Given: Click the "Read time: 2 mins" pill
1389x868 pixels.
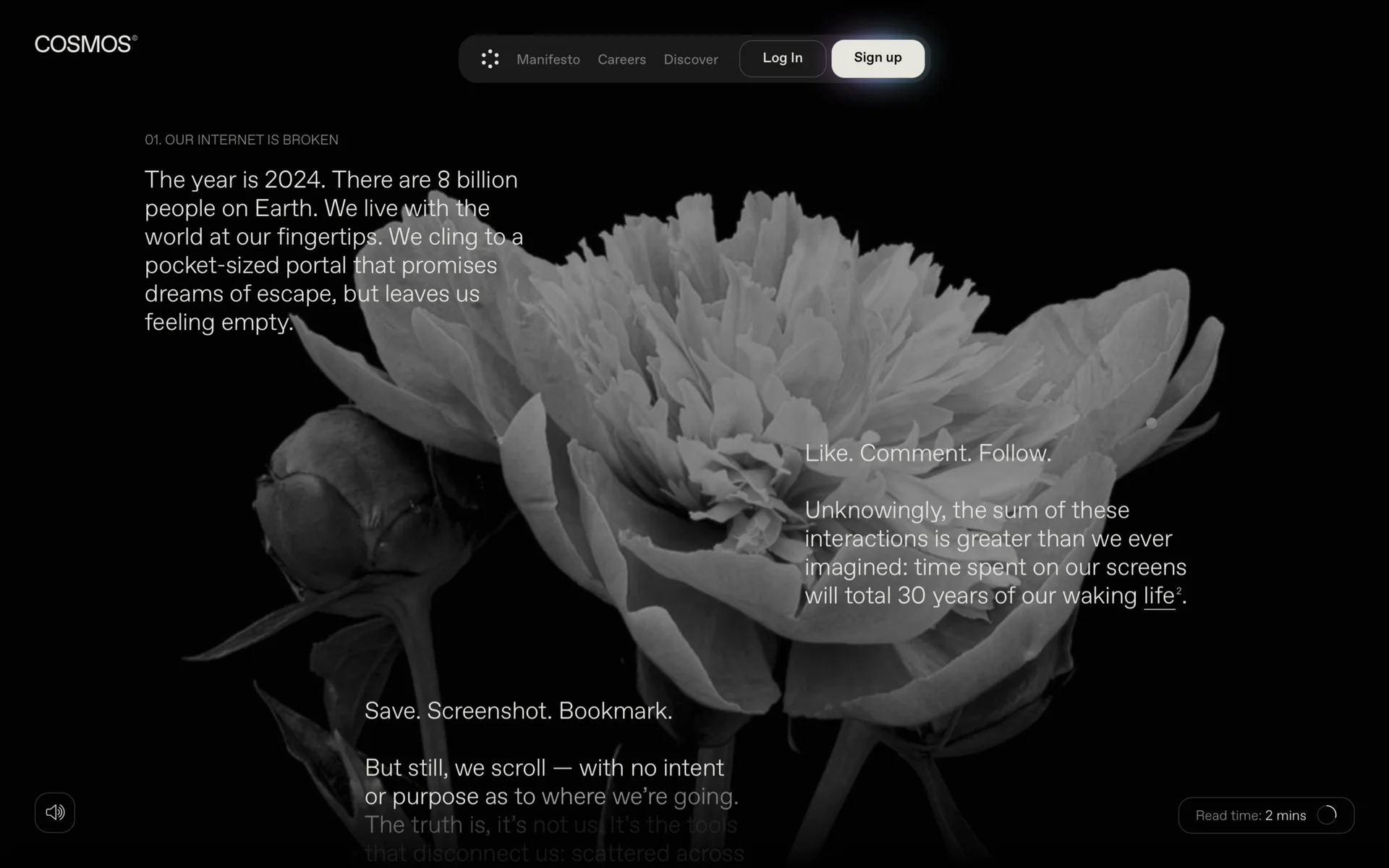Looking at the screenshot, I should coord(1250,815).
